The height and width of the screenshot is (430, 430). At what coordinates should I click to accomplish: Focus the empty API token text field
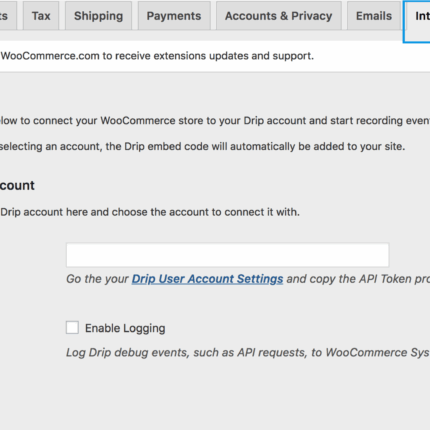pos(228,255)
